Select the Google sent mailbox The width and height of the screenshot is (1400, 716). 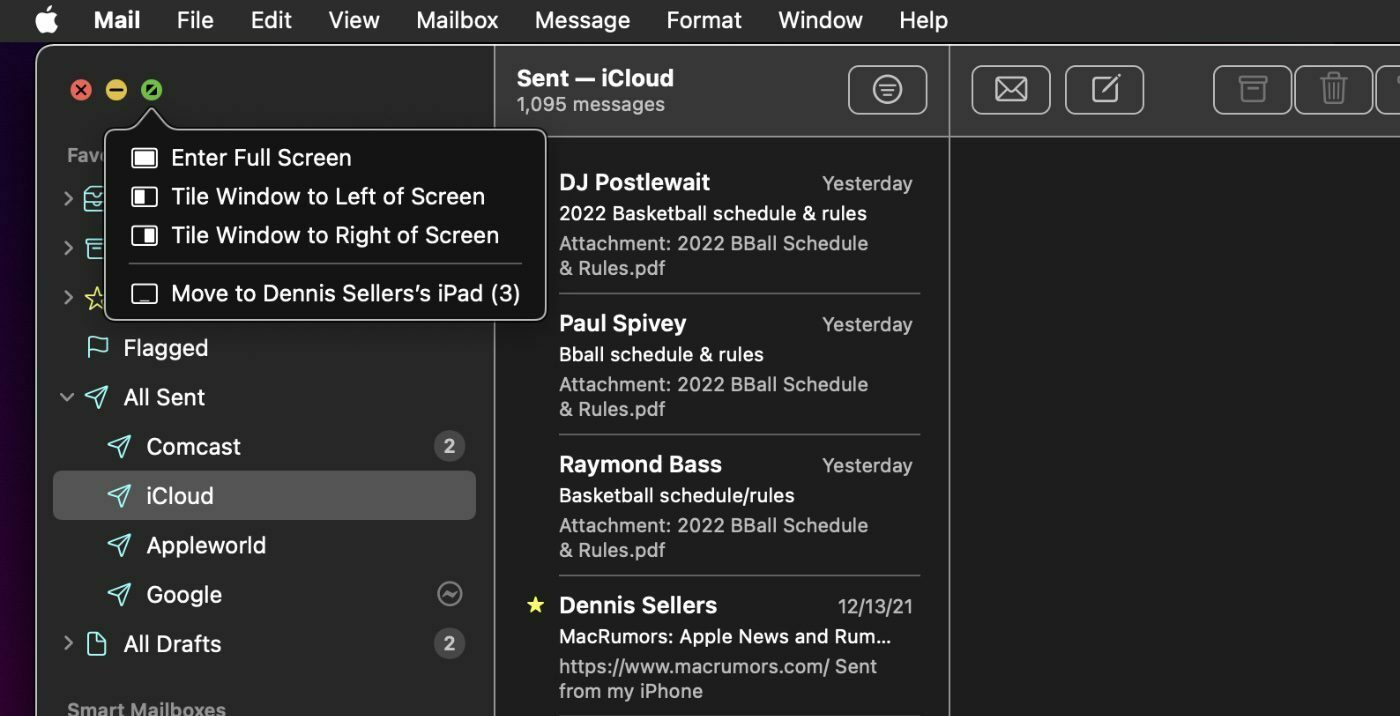tap(264, 594)
